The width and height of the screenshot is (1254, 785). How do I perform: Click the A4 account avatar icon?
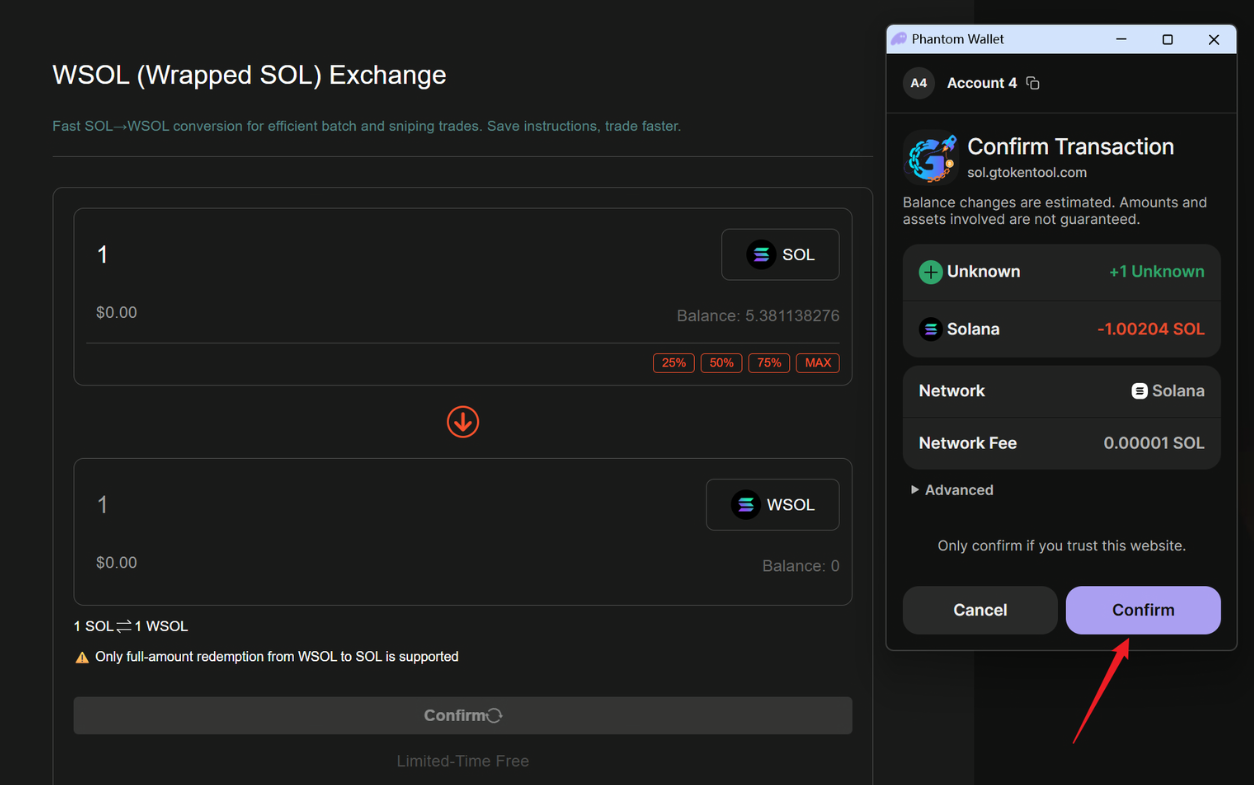pos(918,83)
